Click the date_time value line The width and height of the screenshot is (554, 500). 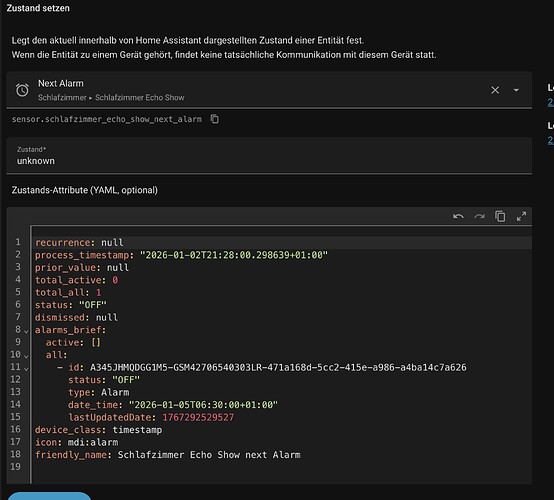point(173,405)
